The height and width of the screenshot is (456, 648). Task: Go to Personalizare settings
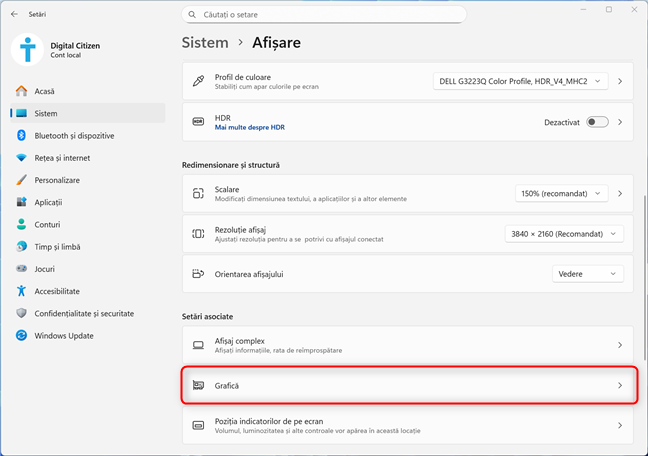[56, 180]
